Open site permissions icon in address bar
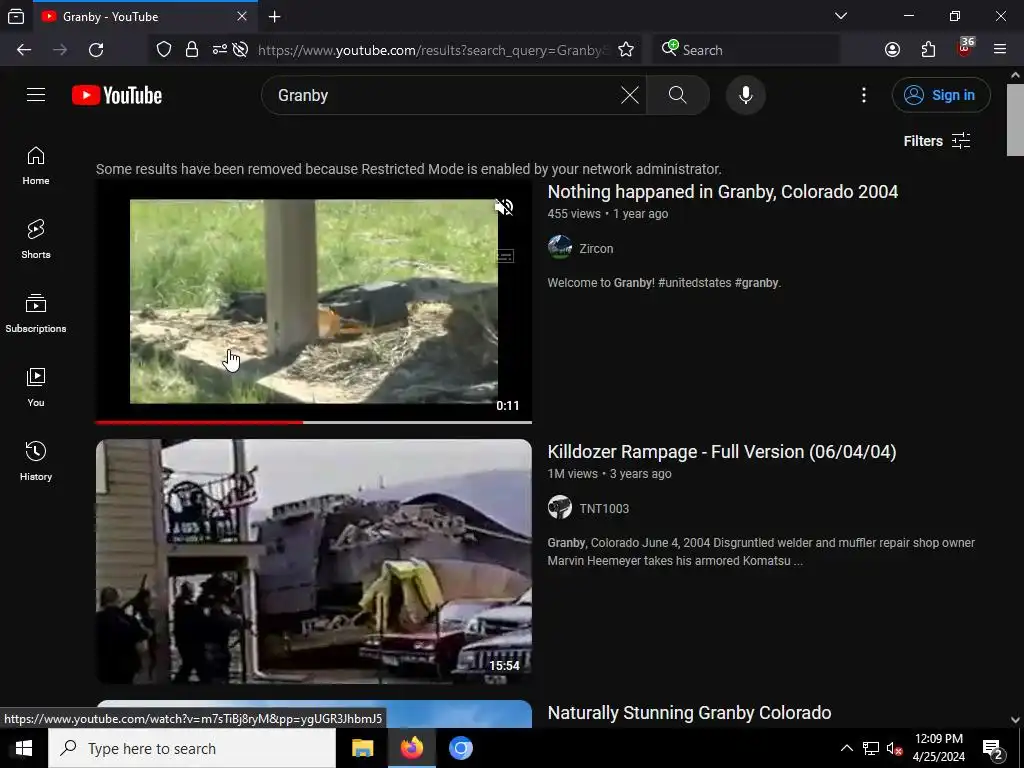This screenshot has width=1024, height=768. point(219,50)
